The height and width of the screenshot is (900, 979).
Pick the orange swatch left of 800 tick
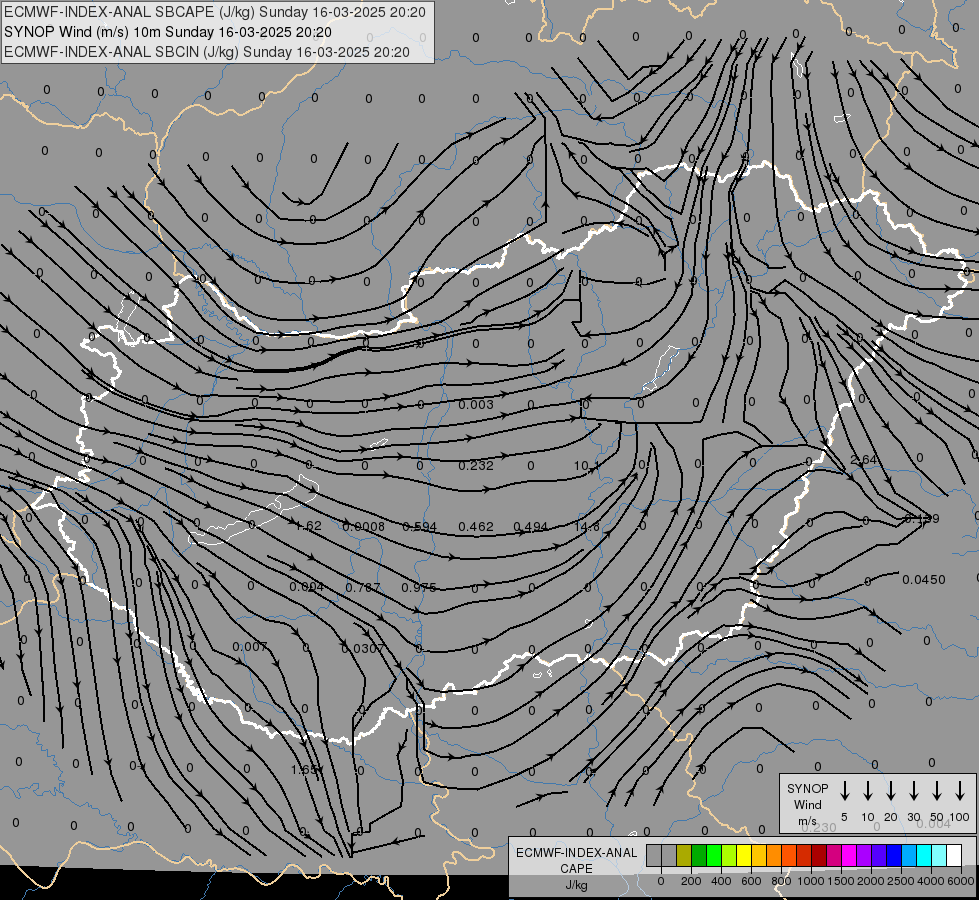774,855
